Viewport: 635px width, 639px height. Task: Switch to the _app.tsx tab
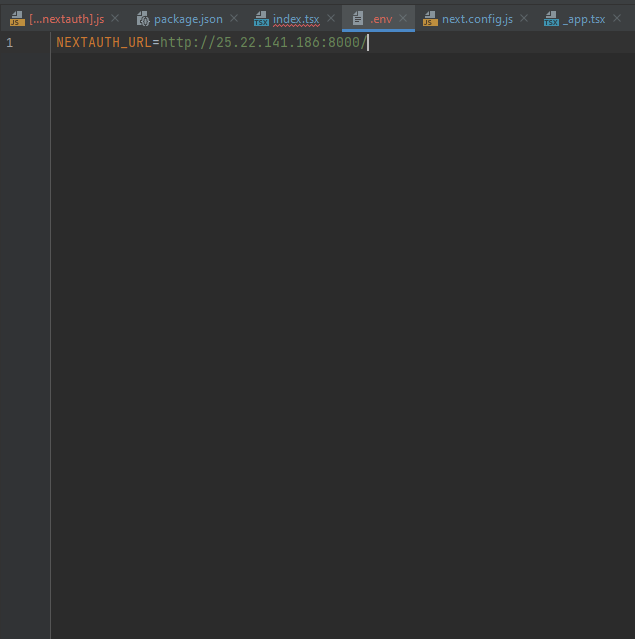(584, 19)
